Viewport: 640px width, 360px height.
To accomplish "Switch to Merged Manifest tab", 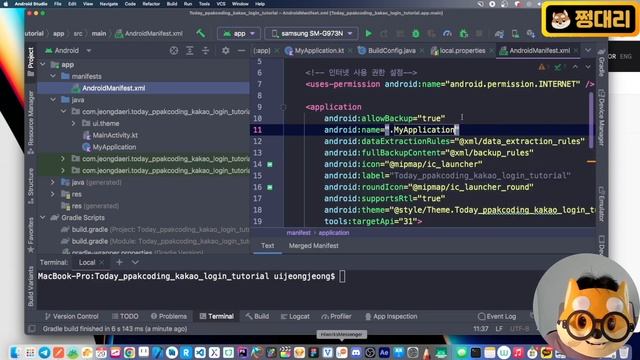I will 313,246.
